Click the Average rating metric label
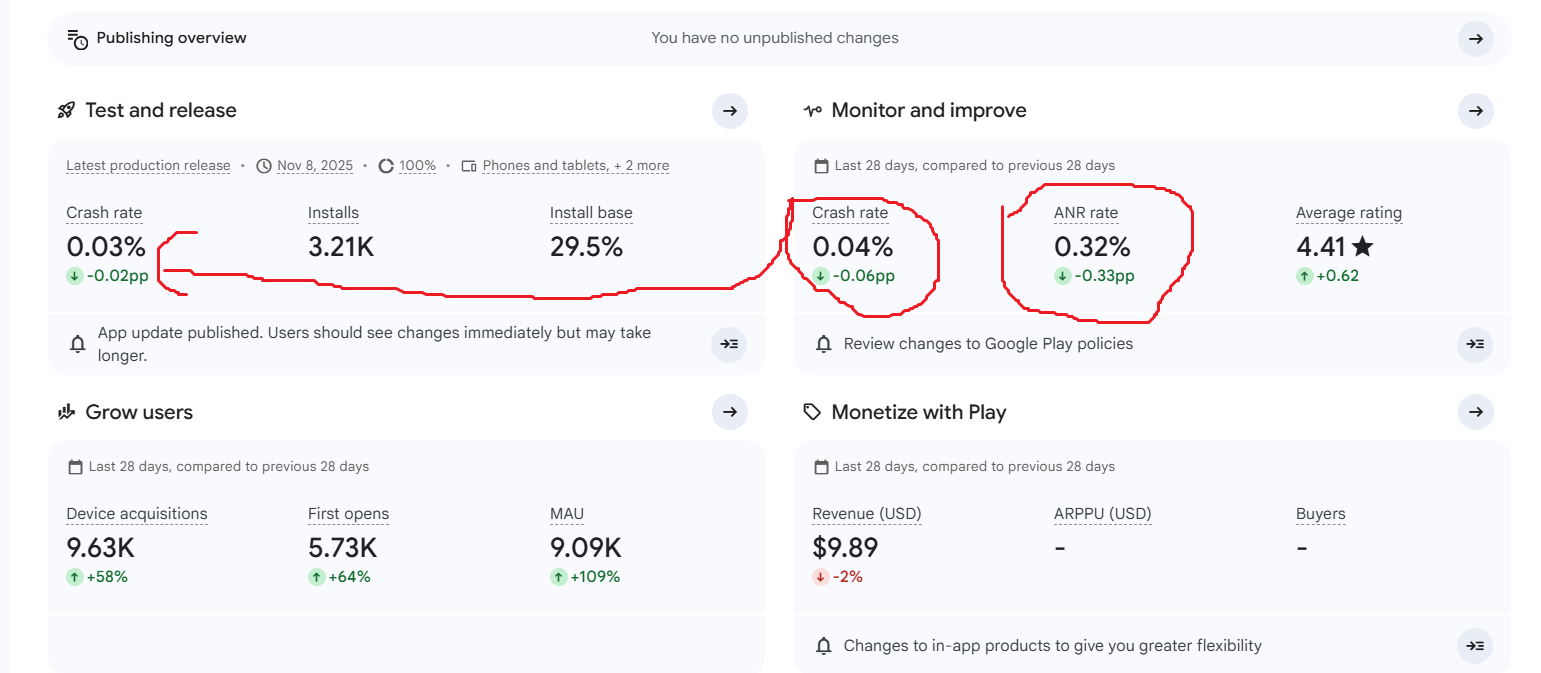 pos(1348,213)
